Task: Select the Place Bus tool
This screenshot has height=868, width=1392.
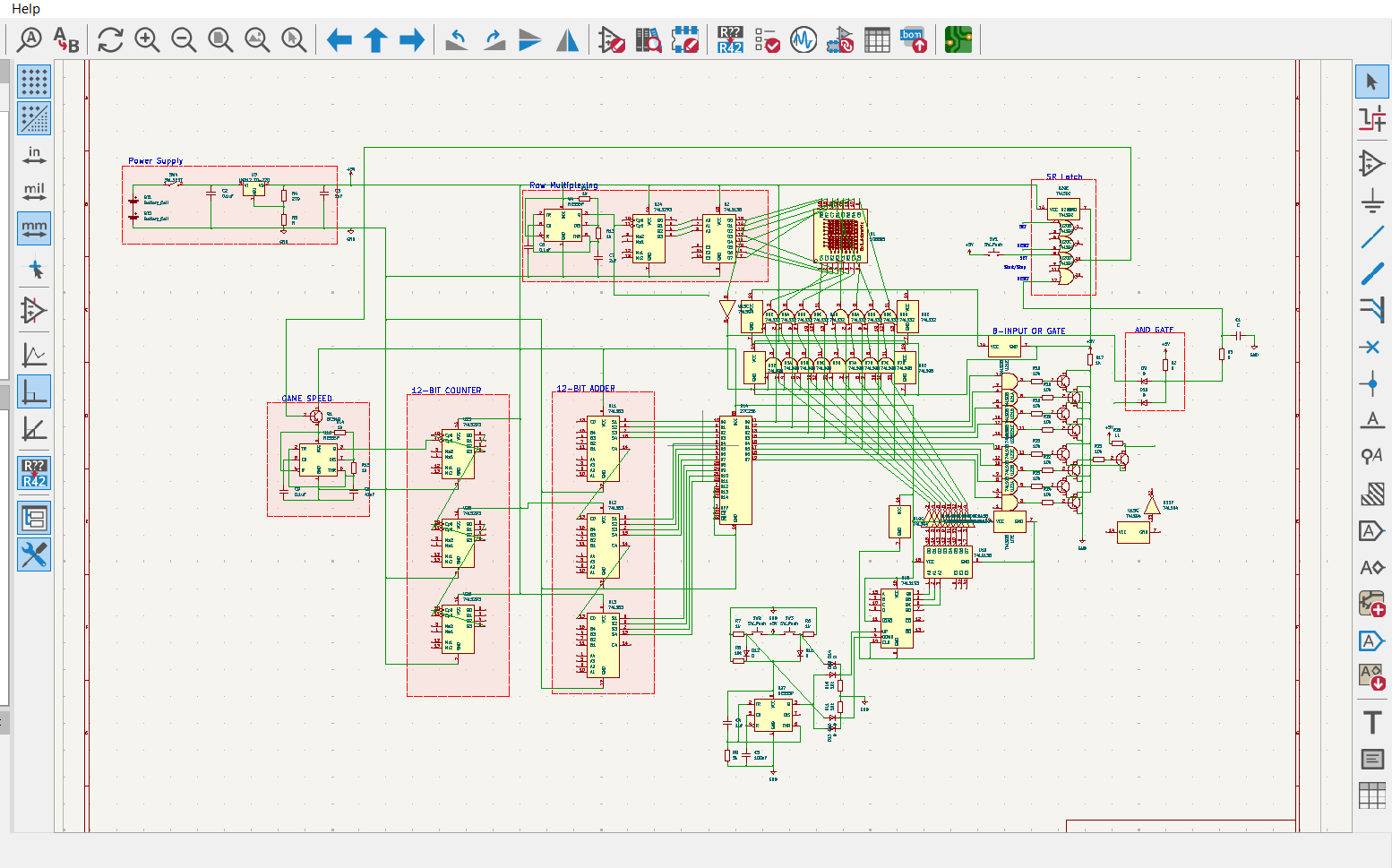Action: click(x=1371, y=274)
